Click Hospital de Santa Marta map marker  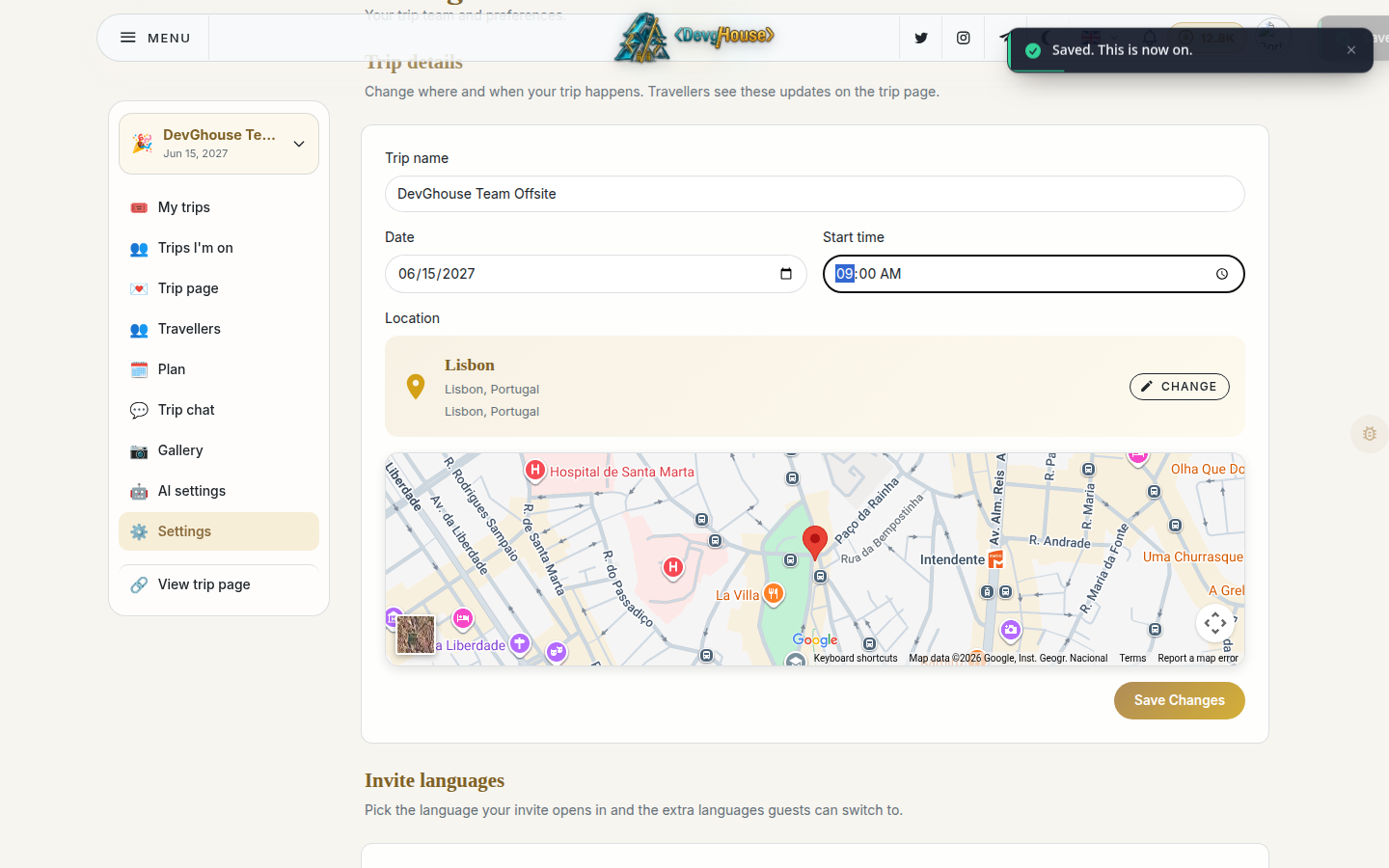coord(535,471)
